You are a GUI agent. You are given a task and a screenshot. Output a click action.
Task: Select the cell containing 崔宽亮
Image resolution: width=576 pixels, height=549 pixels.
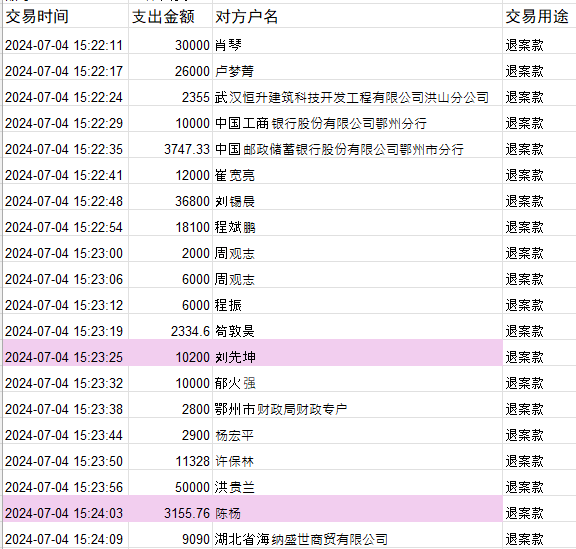tap(357, 175)
